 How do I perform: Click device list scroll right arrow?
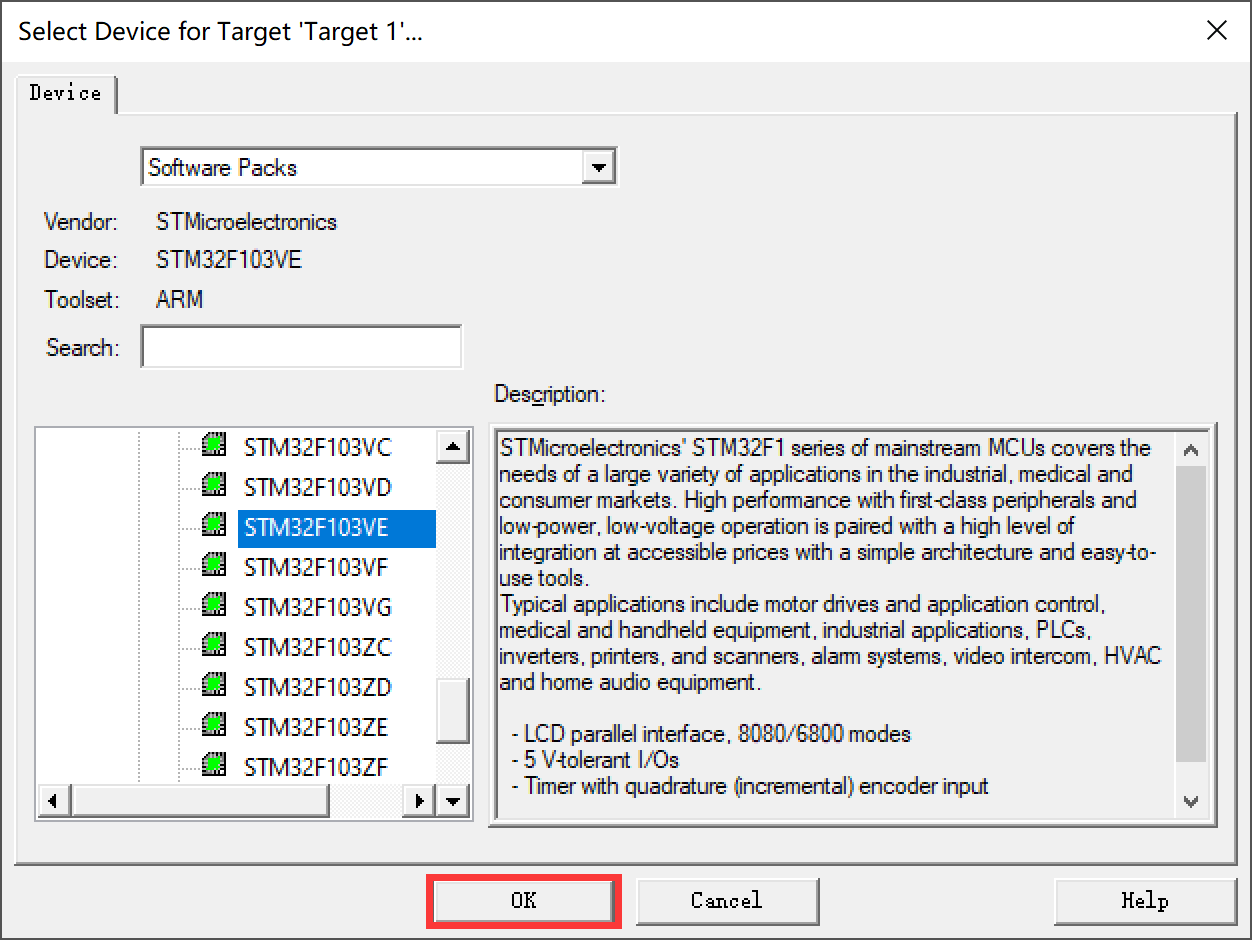(x=420, y=801)
